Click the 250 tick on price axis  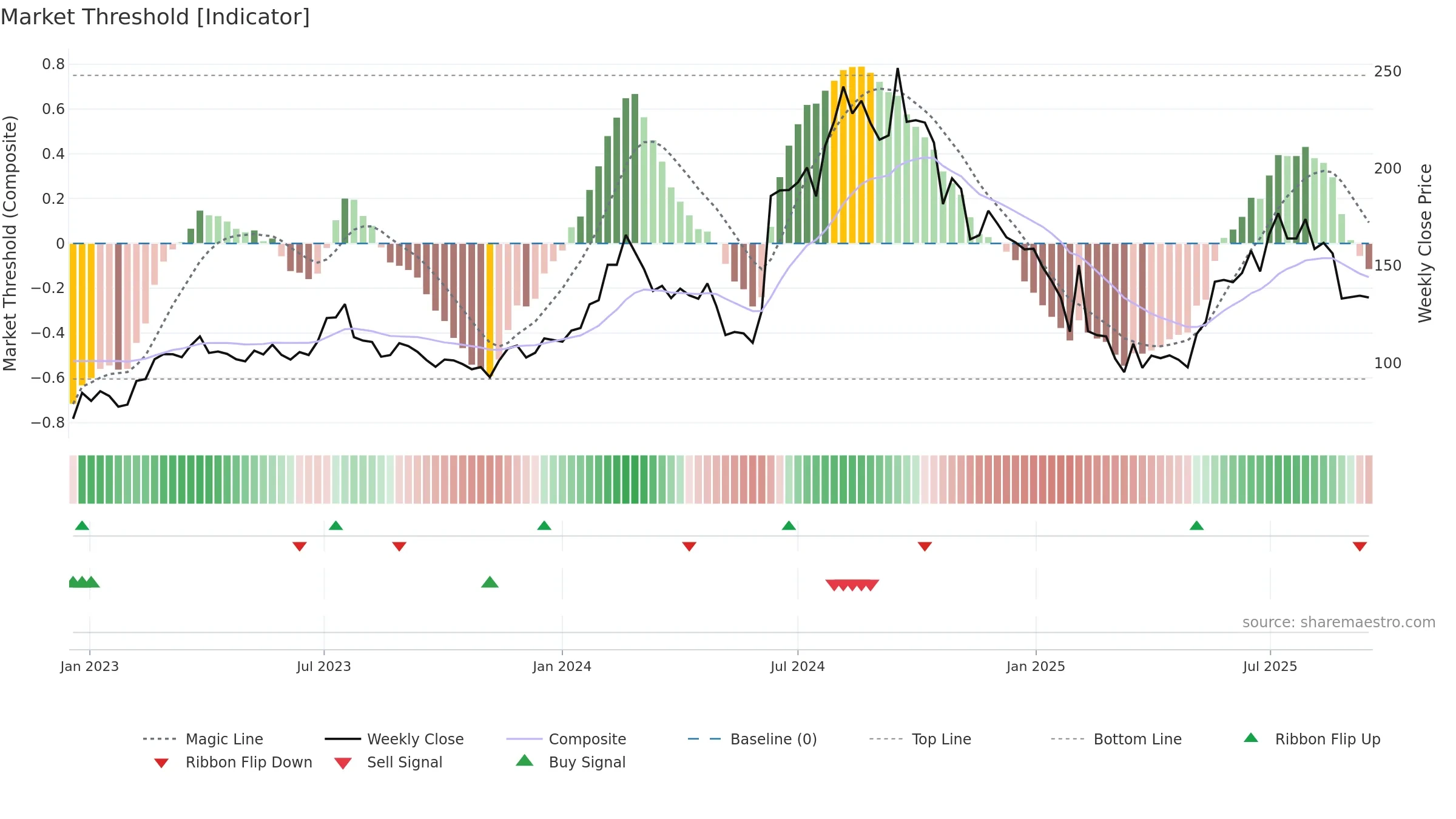coord(1388,72)
